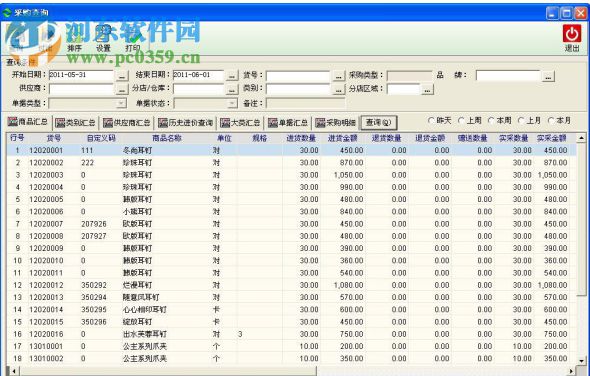
Task: Click the browse button beside 分店/仓库 field
Action: pos(232,90)
